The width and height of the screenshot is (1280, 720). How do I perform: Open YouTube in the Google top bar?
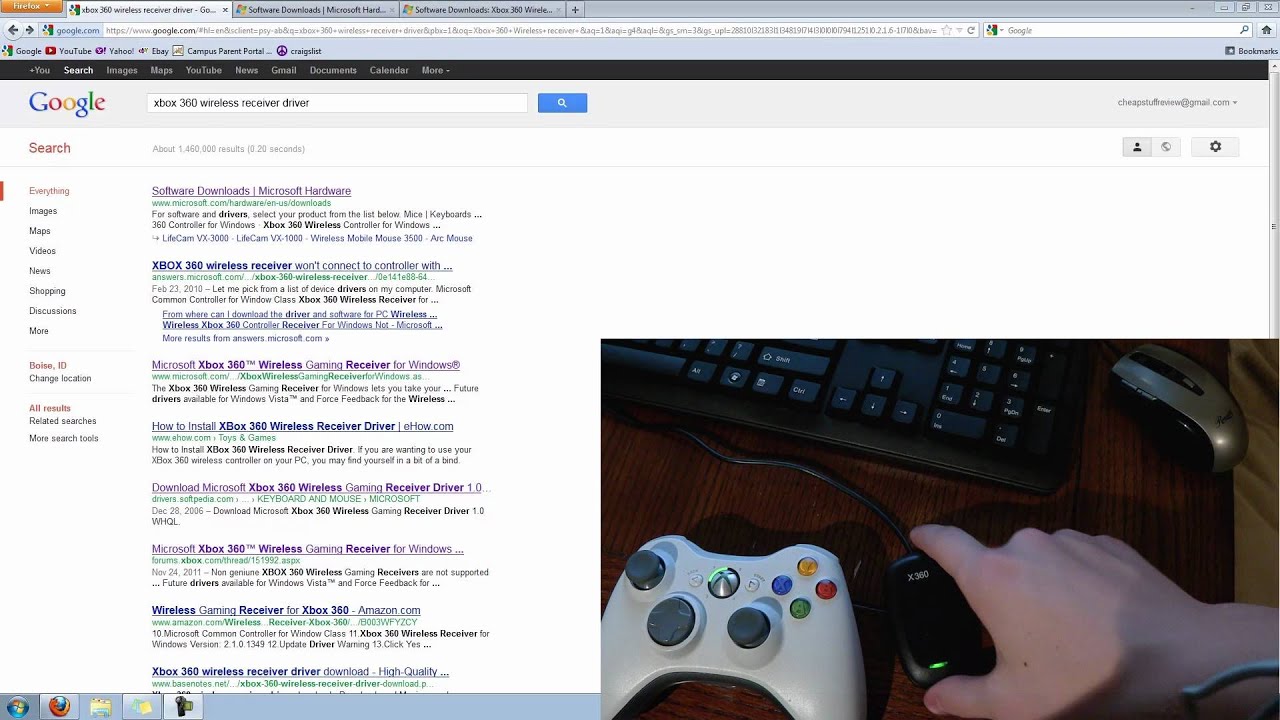point(204,70)
